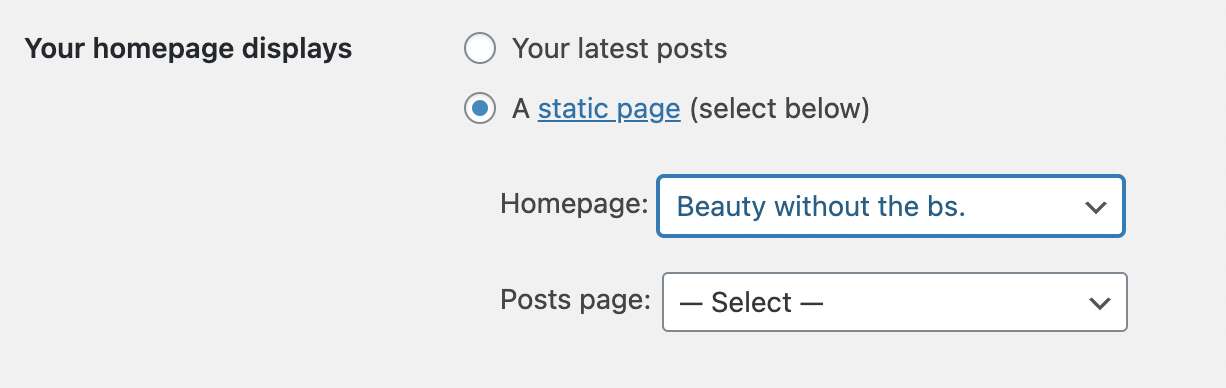The width and height of the screenshot is (1226, 388).
Task: Choose the "A static page" radio option
Action: pos(480,108)
